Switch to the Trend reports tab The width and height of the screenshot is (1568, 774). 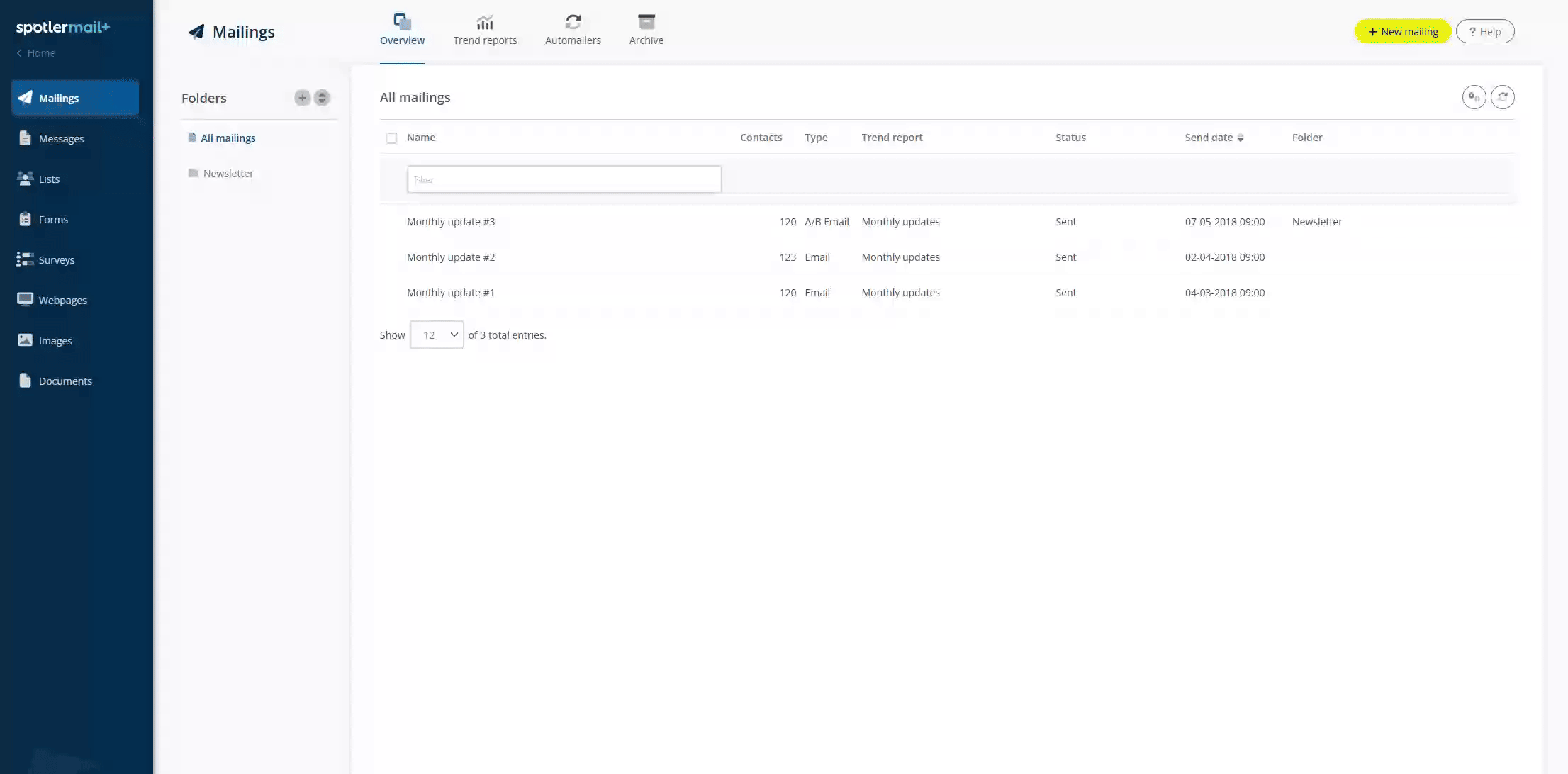coord(485,30)
